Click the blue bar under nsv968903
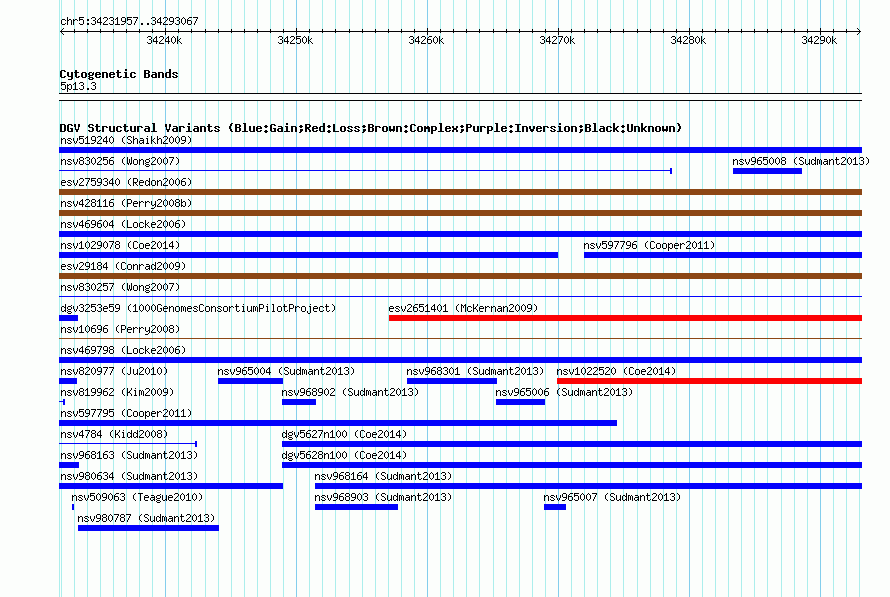Viewport: 890px width, 597px height. (x=356, y=507)
